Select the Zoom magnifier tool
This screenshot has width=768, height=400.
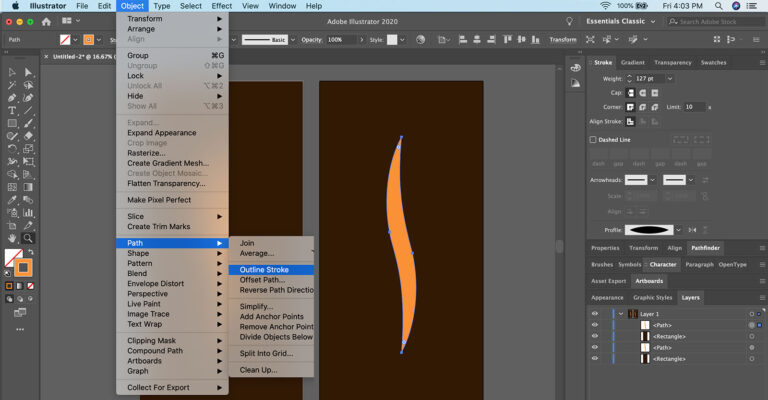(x=28, y=238)
